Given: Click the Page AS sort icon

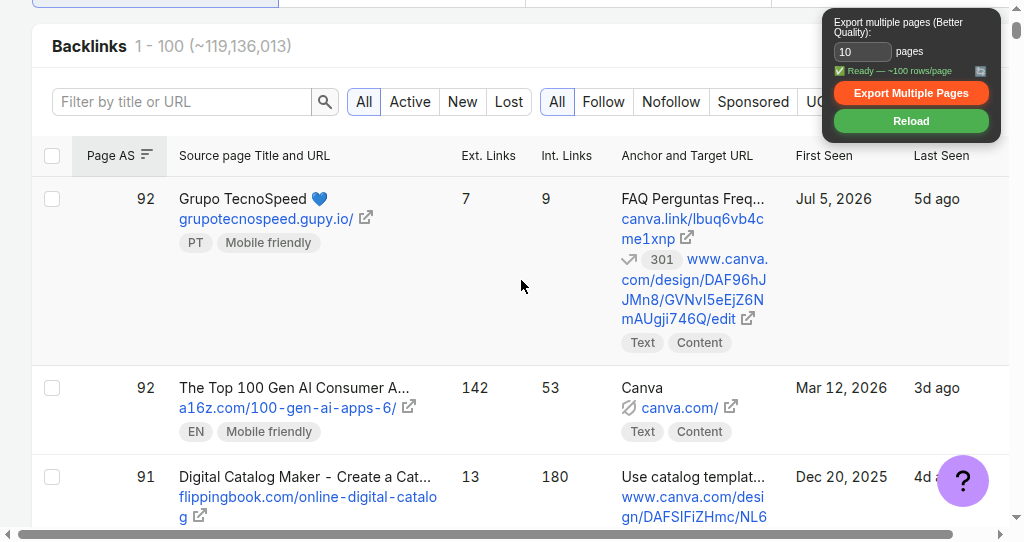Looking at the screenshot, I should tap(147, 154).
